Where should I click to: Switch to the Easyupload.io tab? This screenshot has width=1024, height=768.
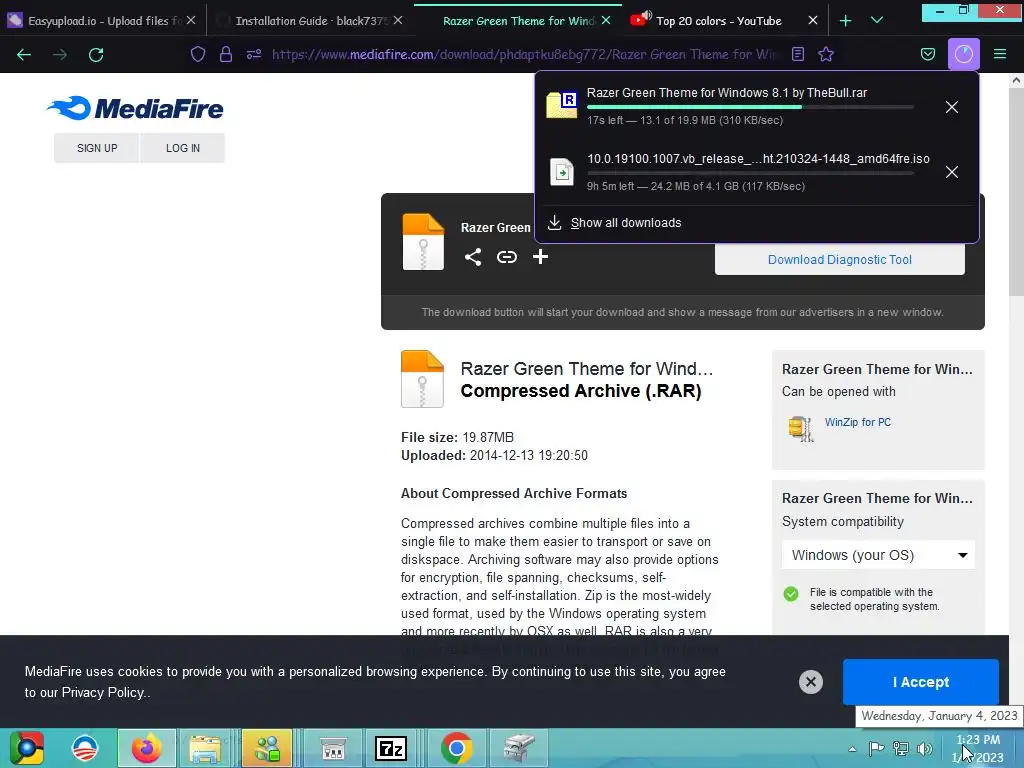[103, 21]
